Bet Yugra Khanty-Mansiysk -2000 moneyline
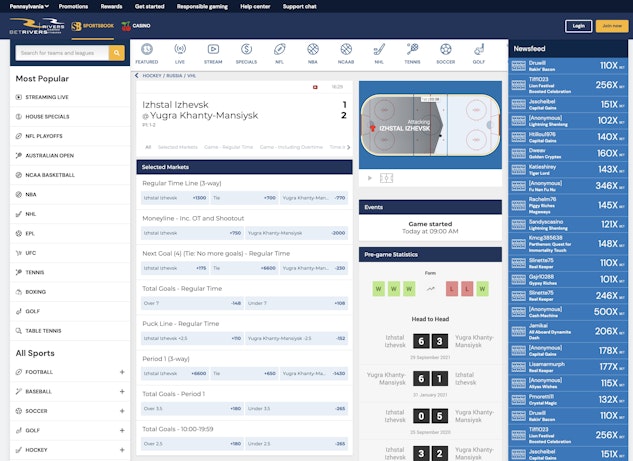The width and height of the screenshot is (633, 461). (x=296, y=233)
